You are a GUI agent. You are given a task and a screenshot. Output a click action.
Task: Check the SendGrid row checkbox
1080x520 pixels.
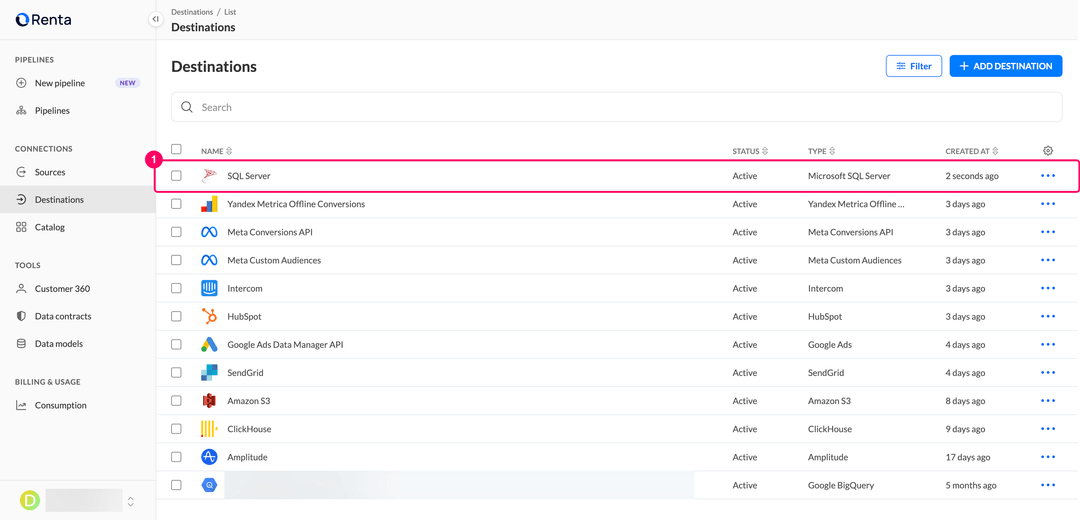coord(176,373)
